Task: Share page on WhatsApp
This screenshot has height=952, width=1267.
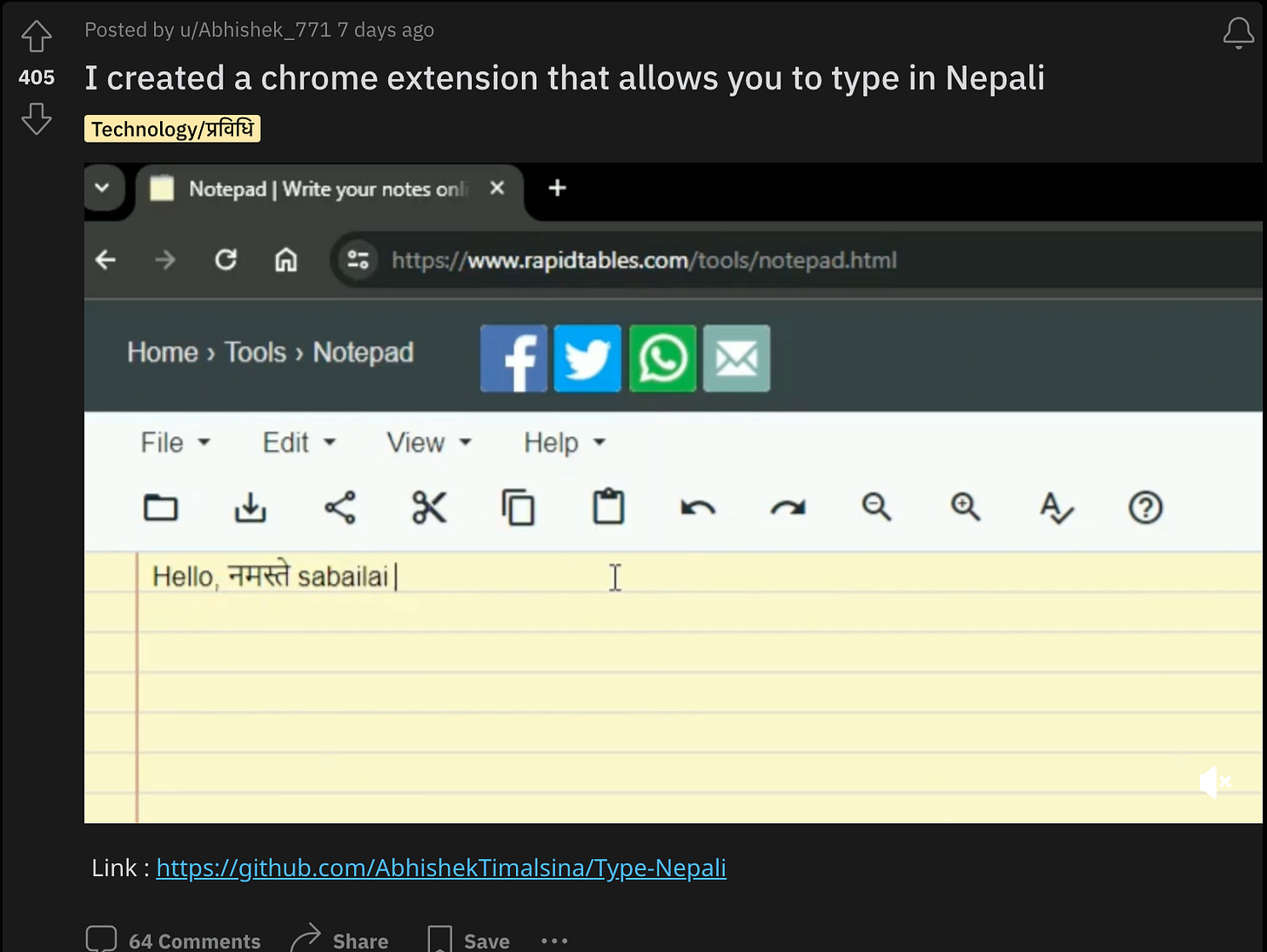Action: 662,358
